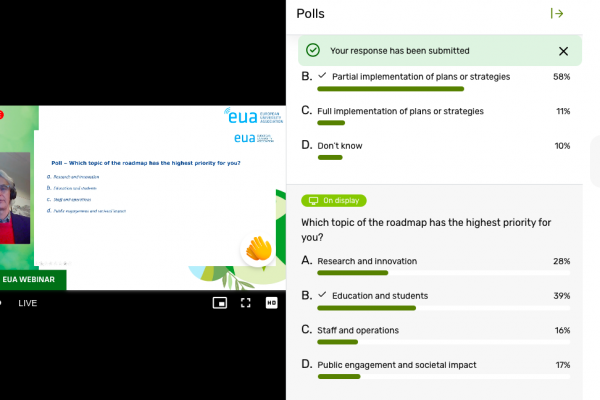The width and height of the screenshot is (600, 400).
Task: Select Research and innovation poll option
Action: [367, 261]
